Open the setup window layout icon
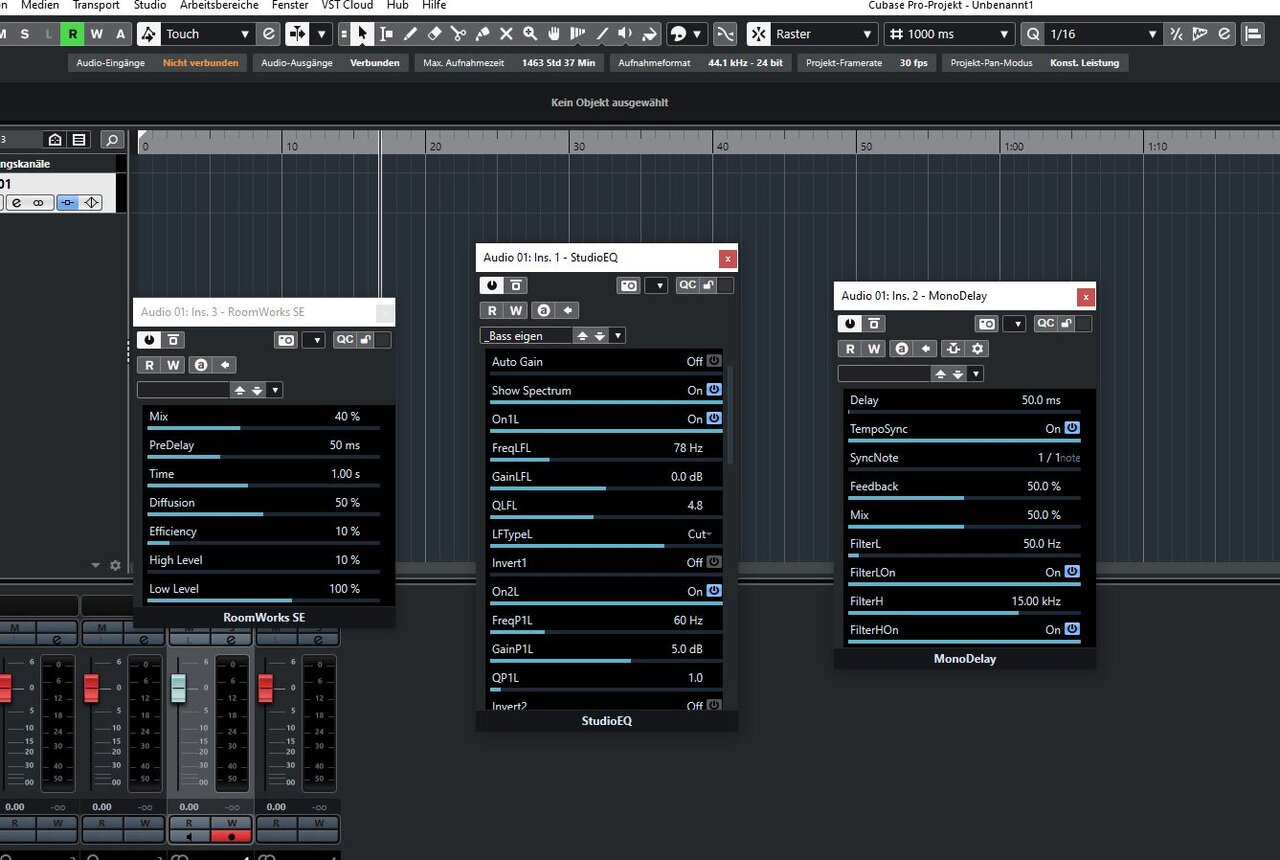The image size is (1280, 860). [x=1252, y=34]
